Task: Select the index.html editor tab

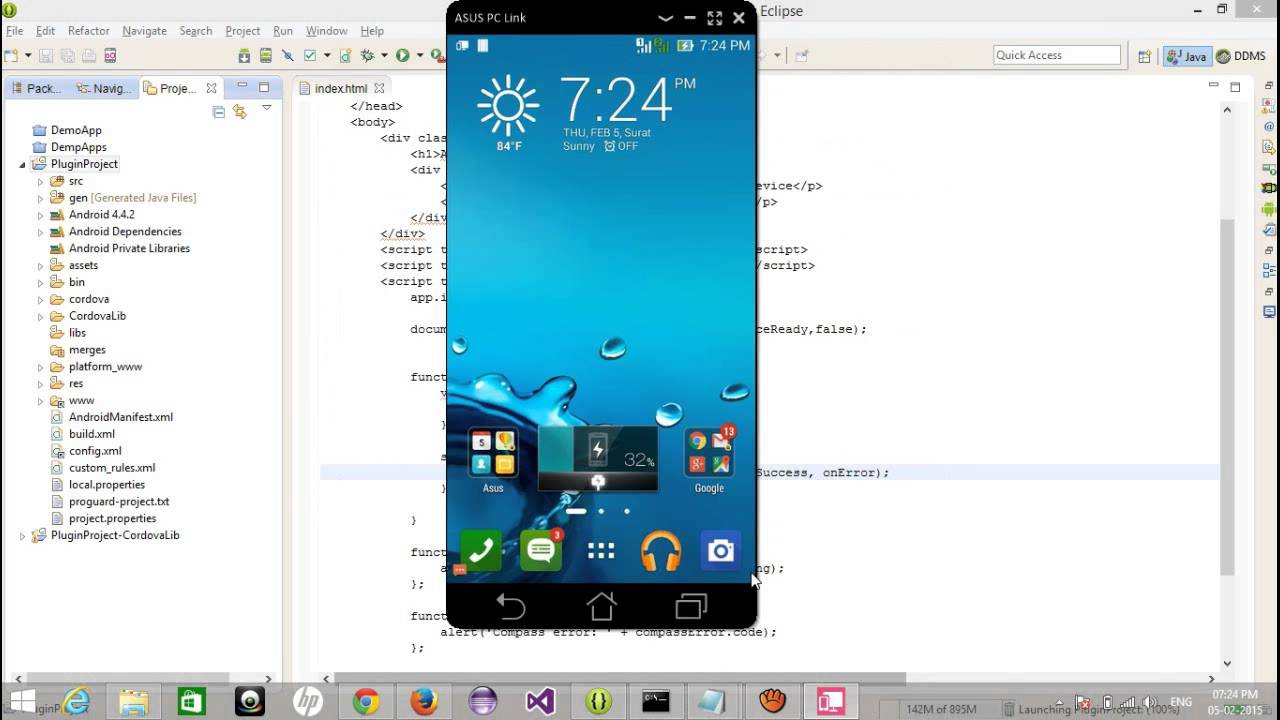Action: click(340, 88)
